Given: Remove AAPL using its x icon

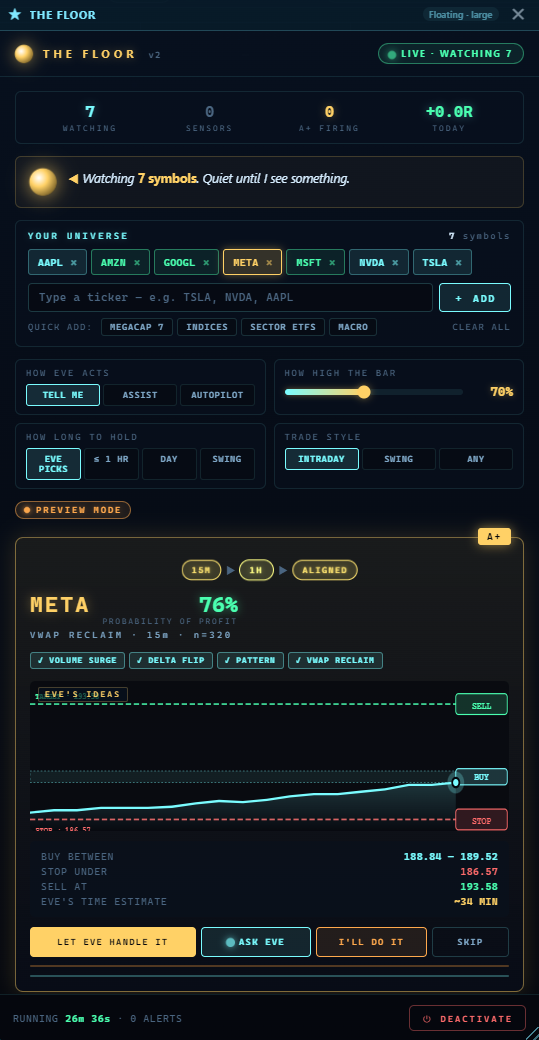Looking at the screenshot, I should 74,263.
